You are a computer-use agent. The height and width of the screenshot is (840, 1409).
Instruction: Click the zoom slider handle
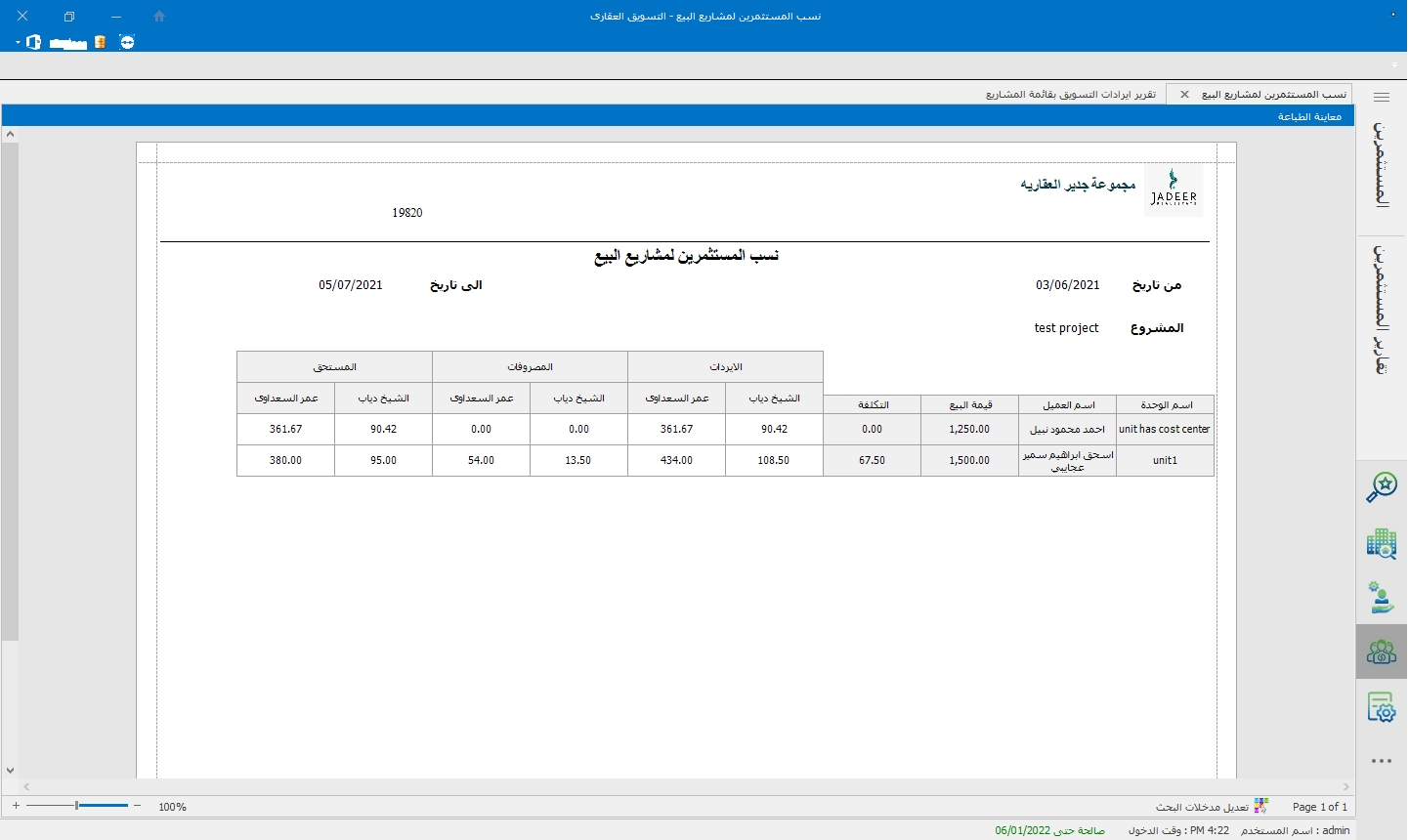click(x=77, y=806)
